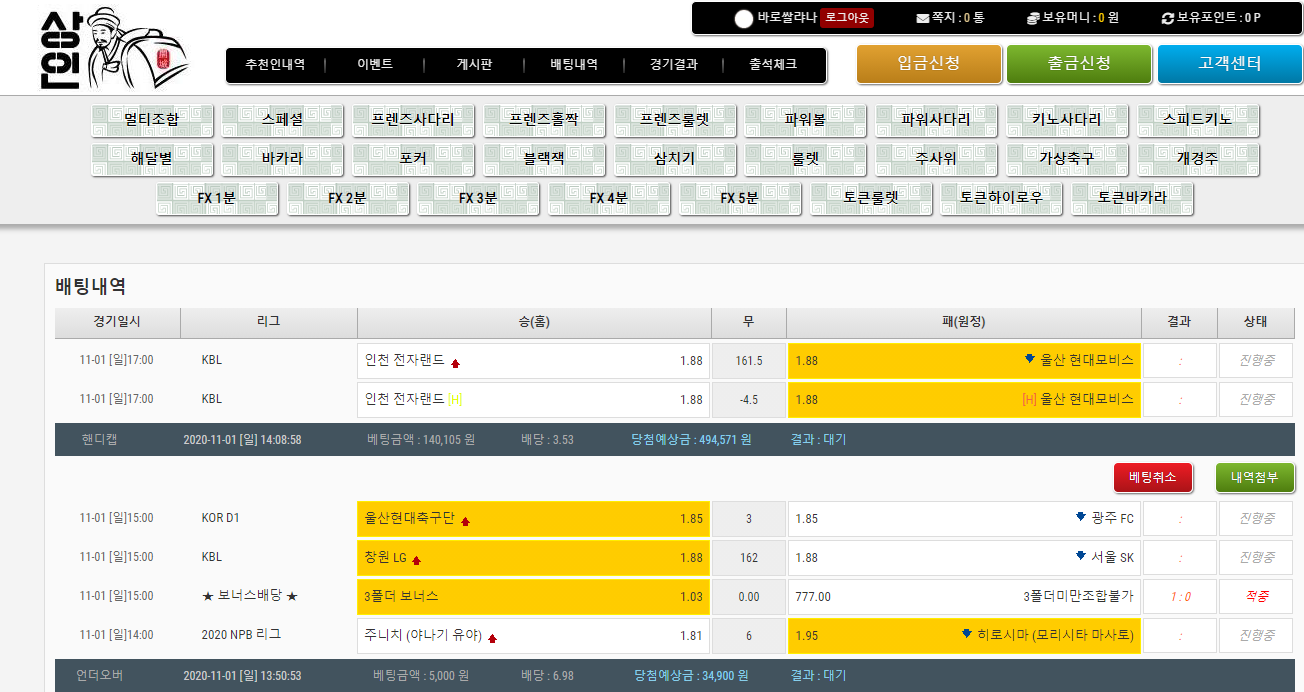
Task: Click the coins 보유머니 icon
Action: pyautogui.click(x=1033, y=18)
